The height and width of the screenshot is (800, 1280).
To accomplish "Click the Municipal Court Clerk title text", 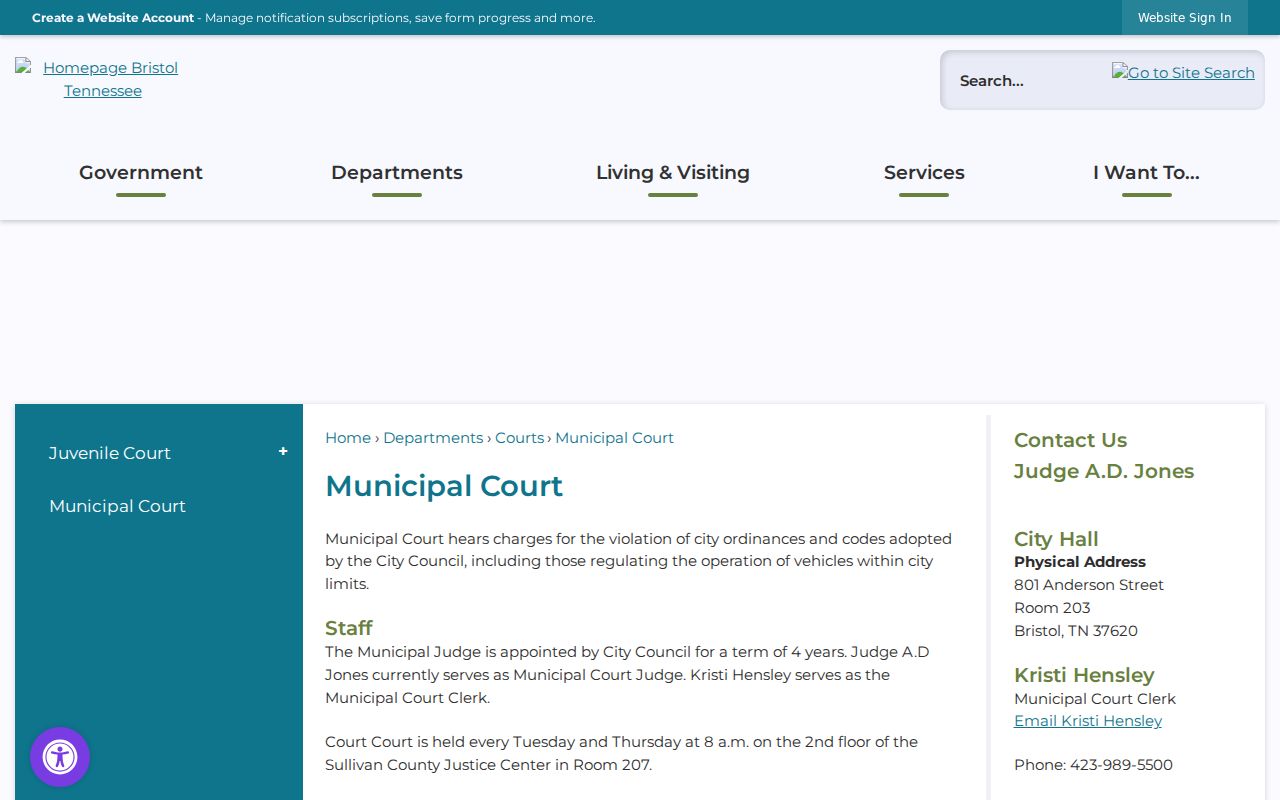I will point(1095,699).
